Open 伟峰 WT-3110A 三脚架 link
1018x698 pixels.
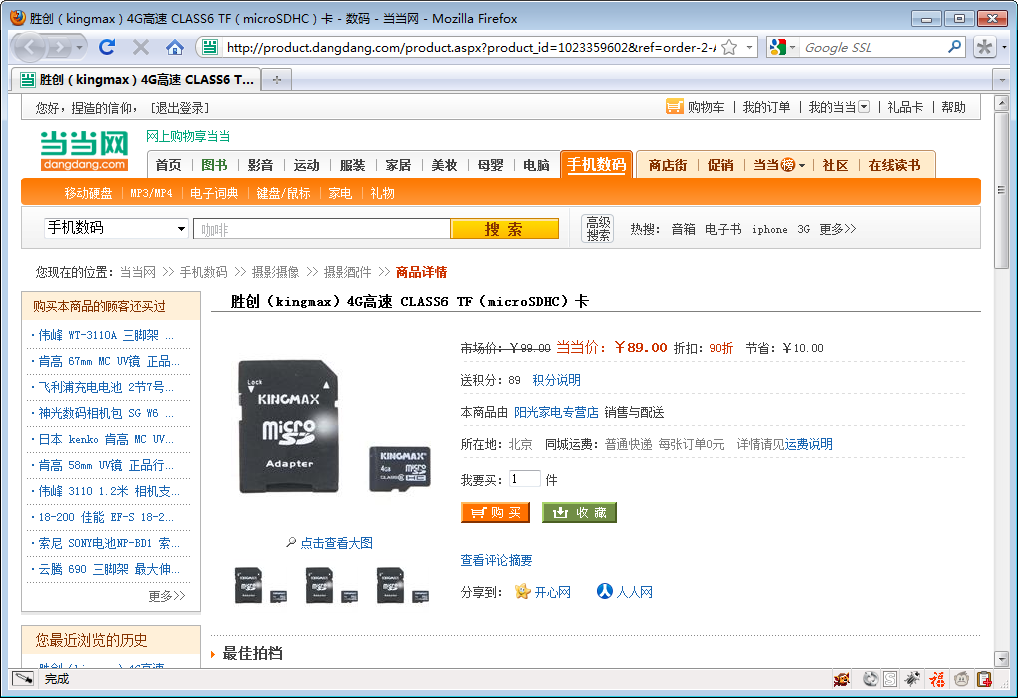(105, 335)
